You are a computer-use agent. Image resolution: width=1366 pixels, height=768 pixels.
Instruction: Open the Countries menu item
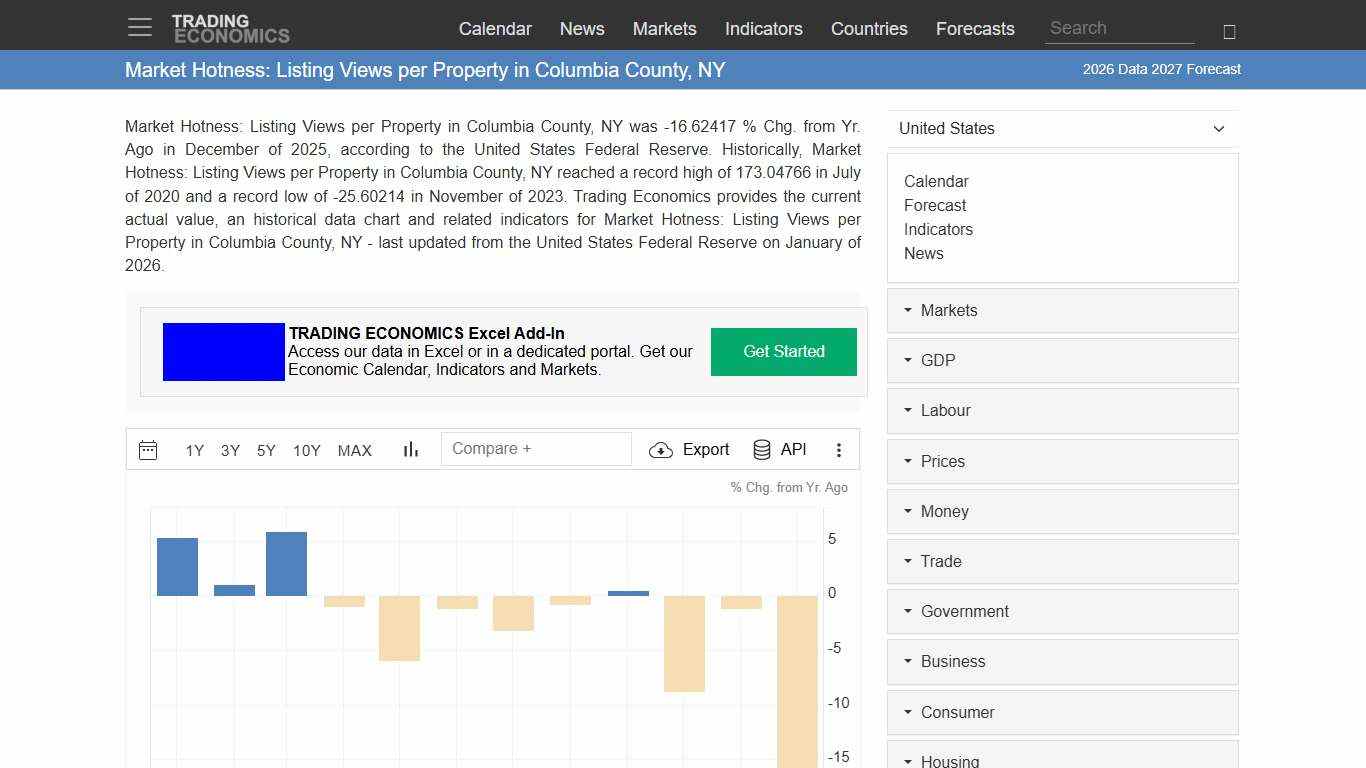tap(868, 29)
